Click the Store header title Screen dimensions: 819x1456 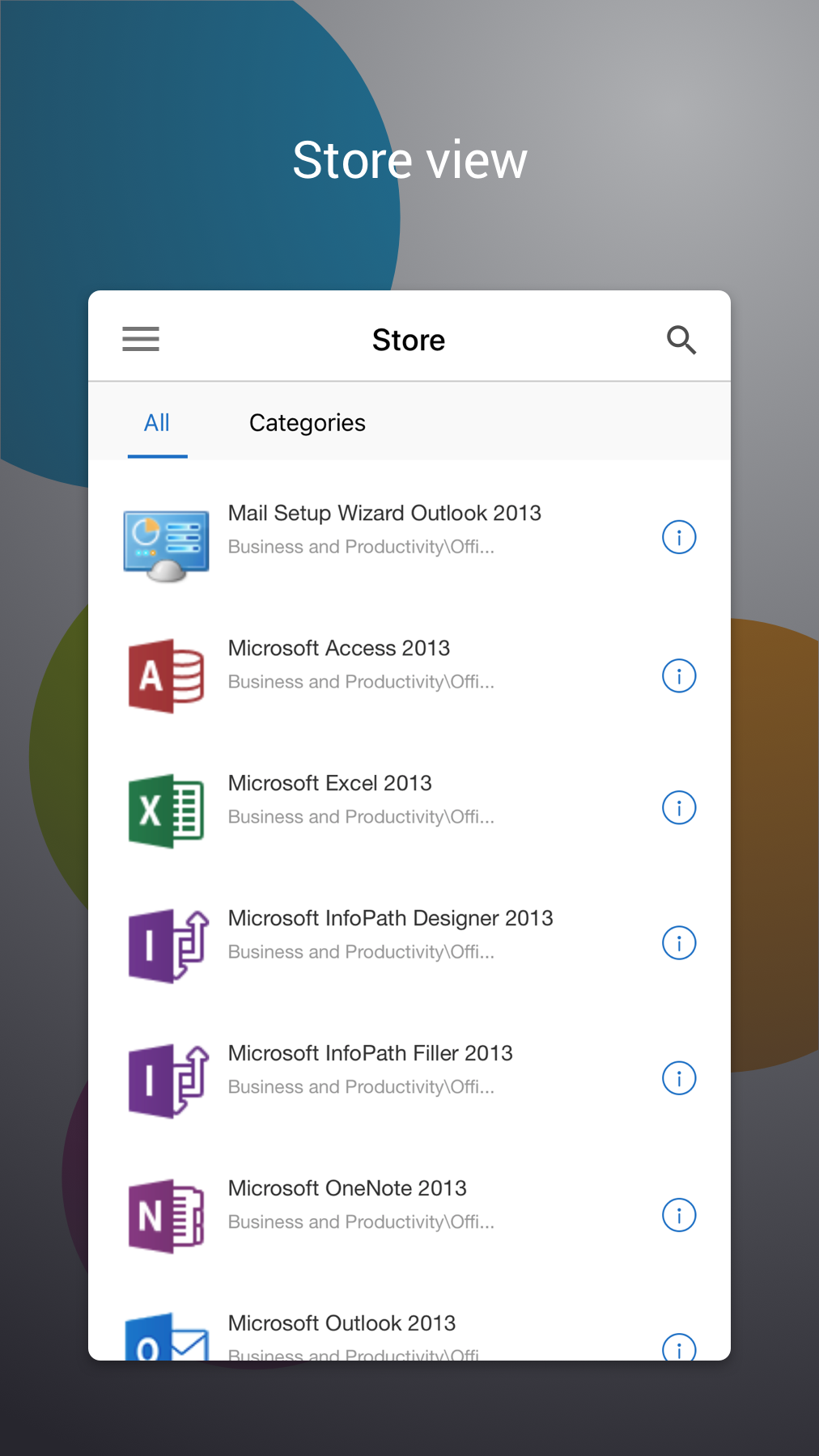point(409,341)
